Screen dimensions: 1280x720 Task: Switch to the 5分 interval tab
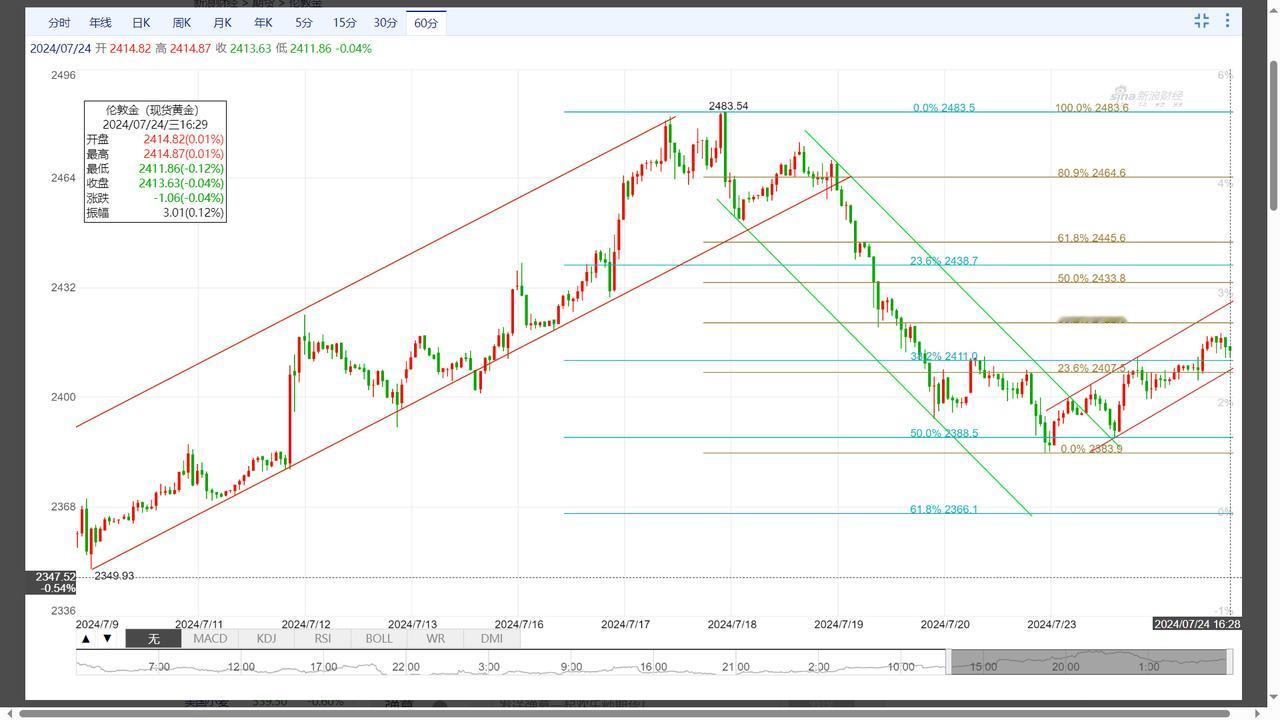point(304,22)
